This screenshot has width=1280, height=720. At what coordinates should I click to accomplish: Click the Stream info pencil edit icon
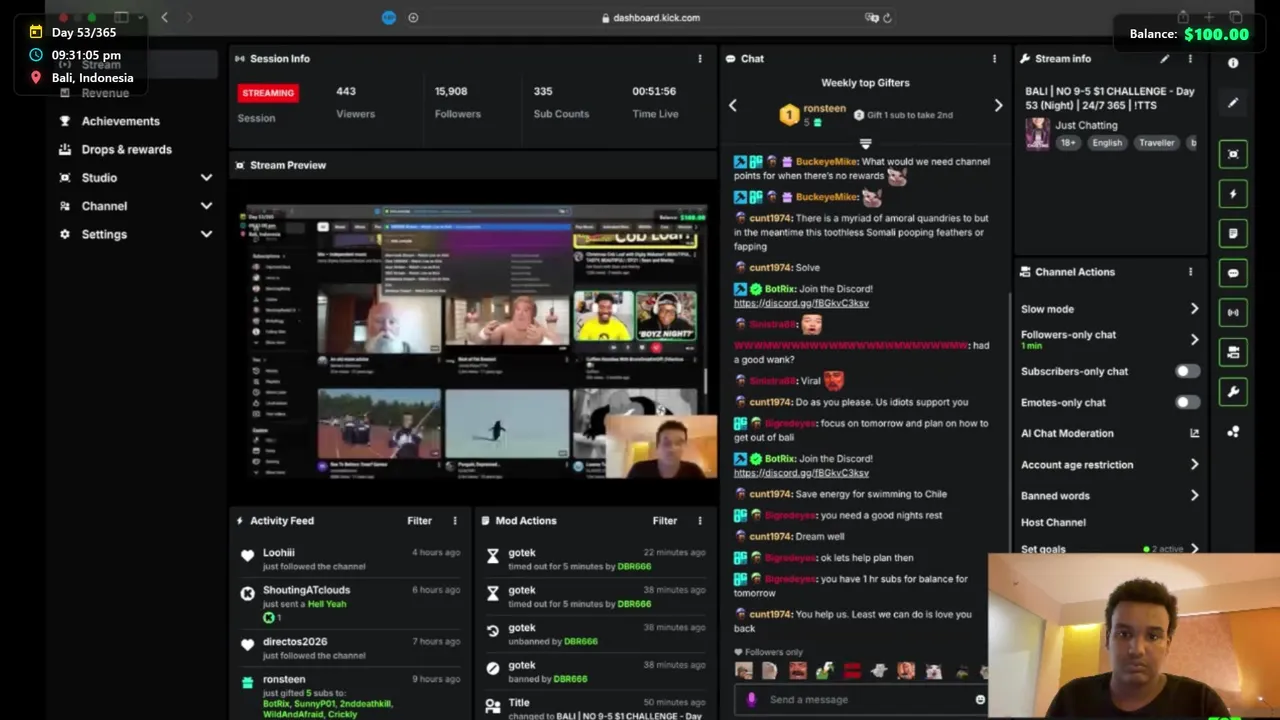[x=1164, y=59]
